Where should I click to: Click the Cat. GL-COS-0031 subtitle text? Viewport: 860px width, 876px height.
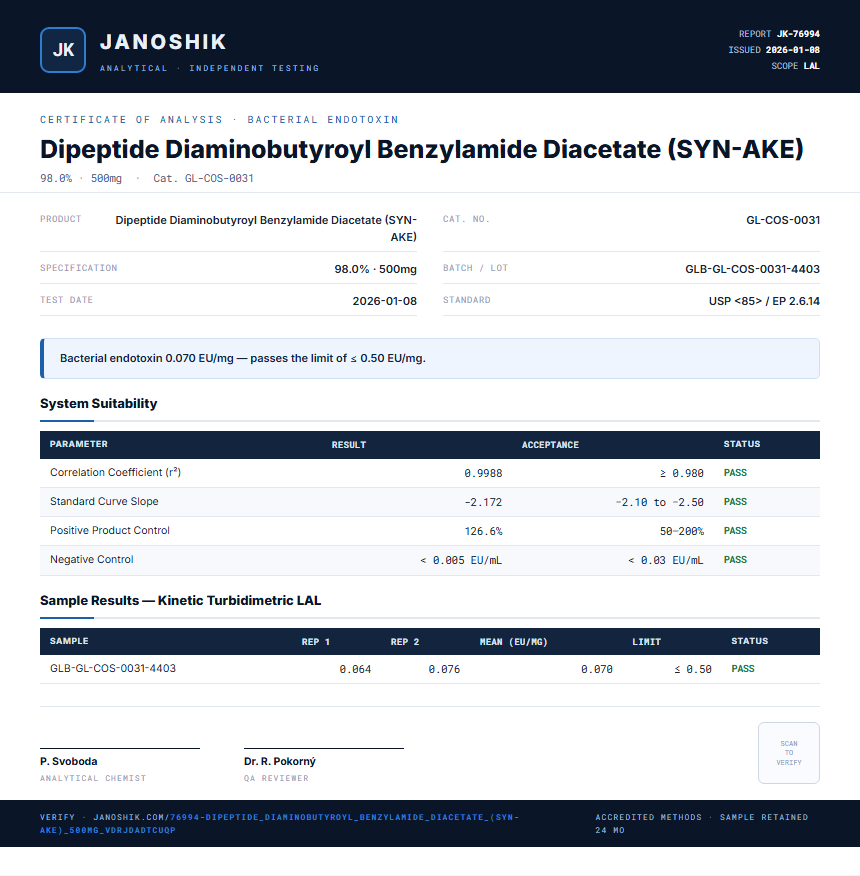pos(203,178)
